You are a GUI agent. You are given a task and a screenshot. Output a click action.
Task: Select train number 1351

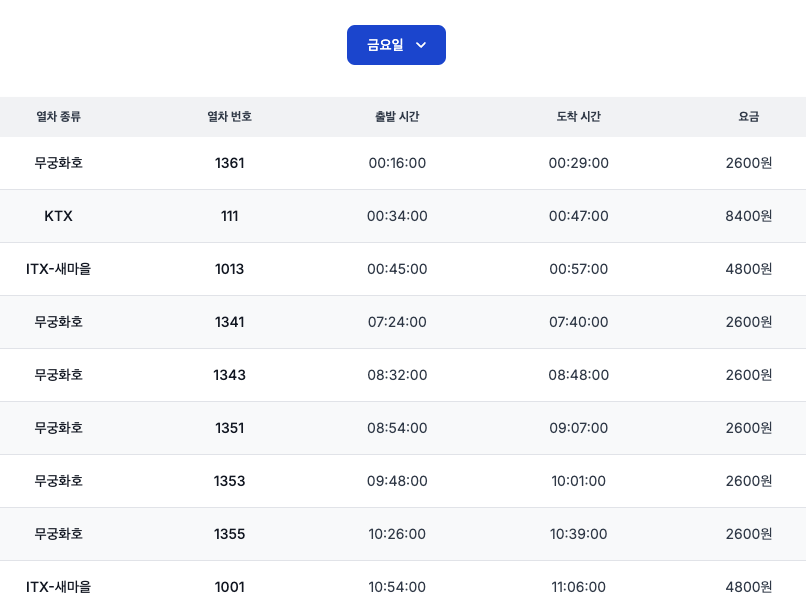[230, 428]
